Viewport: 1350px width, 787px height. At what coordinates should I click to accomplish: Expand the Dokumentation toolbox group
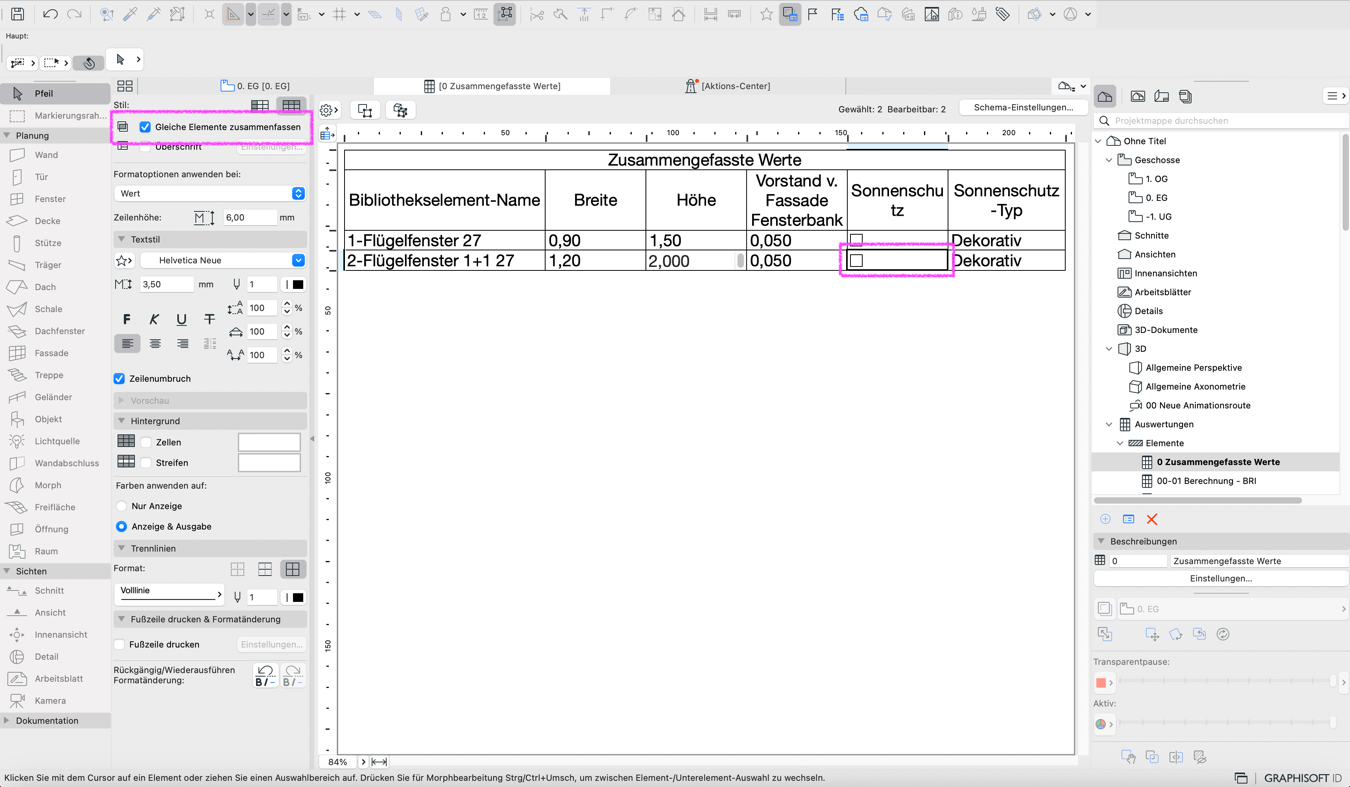coord(7,720)
